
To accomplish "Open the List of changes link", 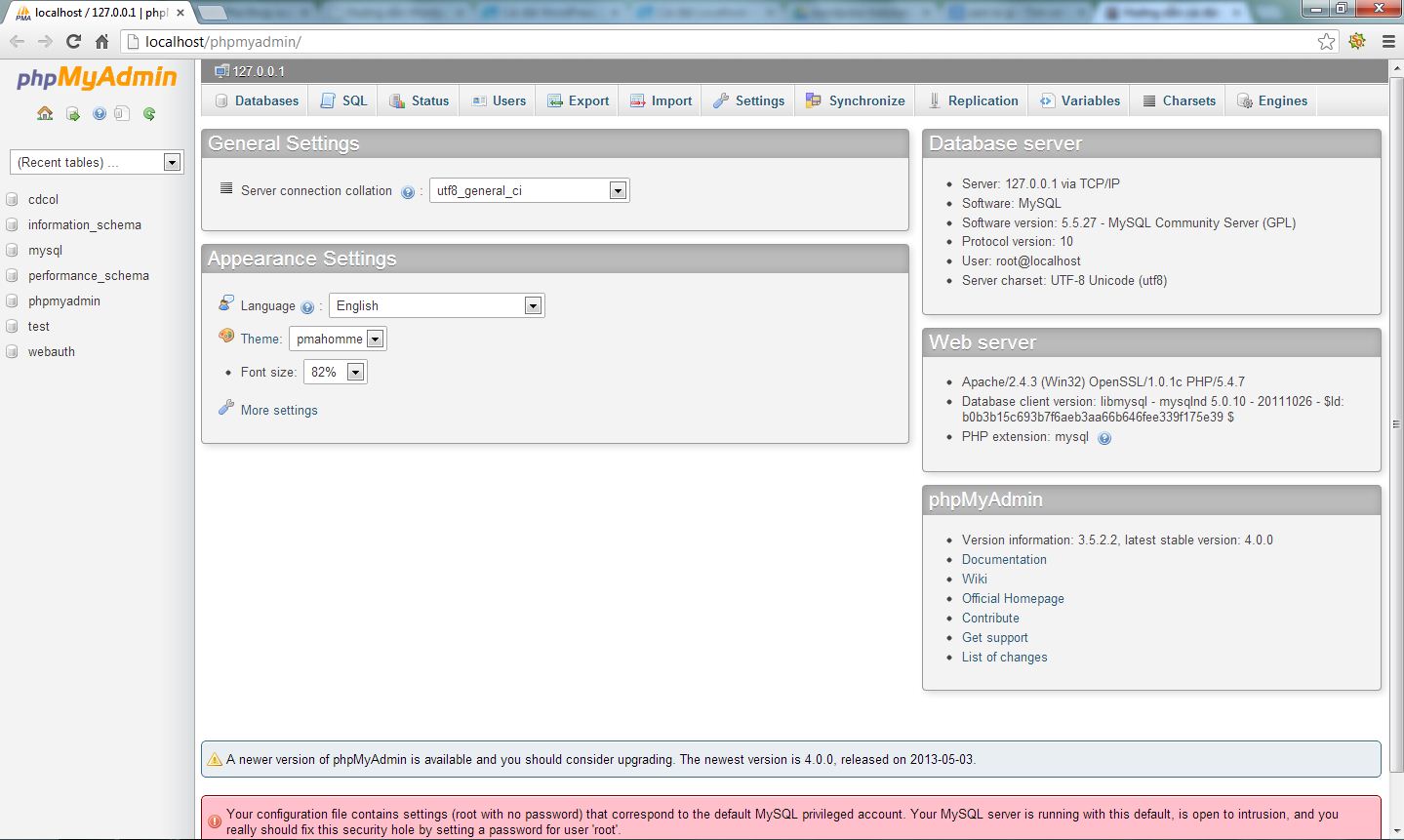I will pos(1005,657).
